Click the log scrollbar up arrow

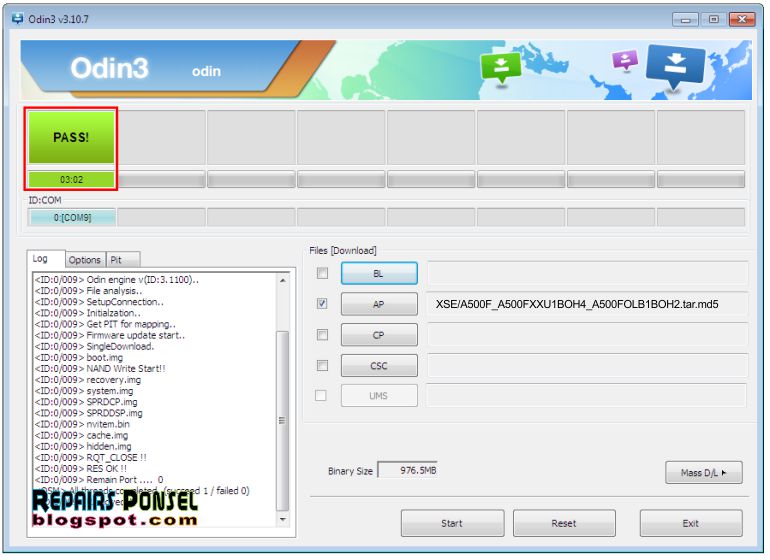282,280
